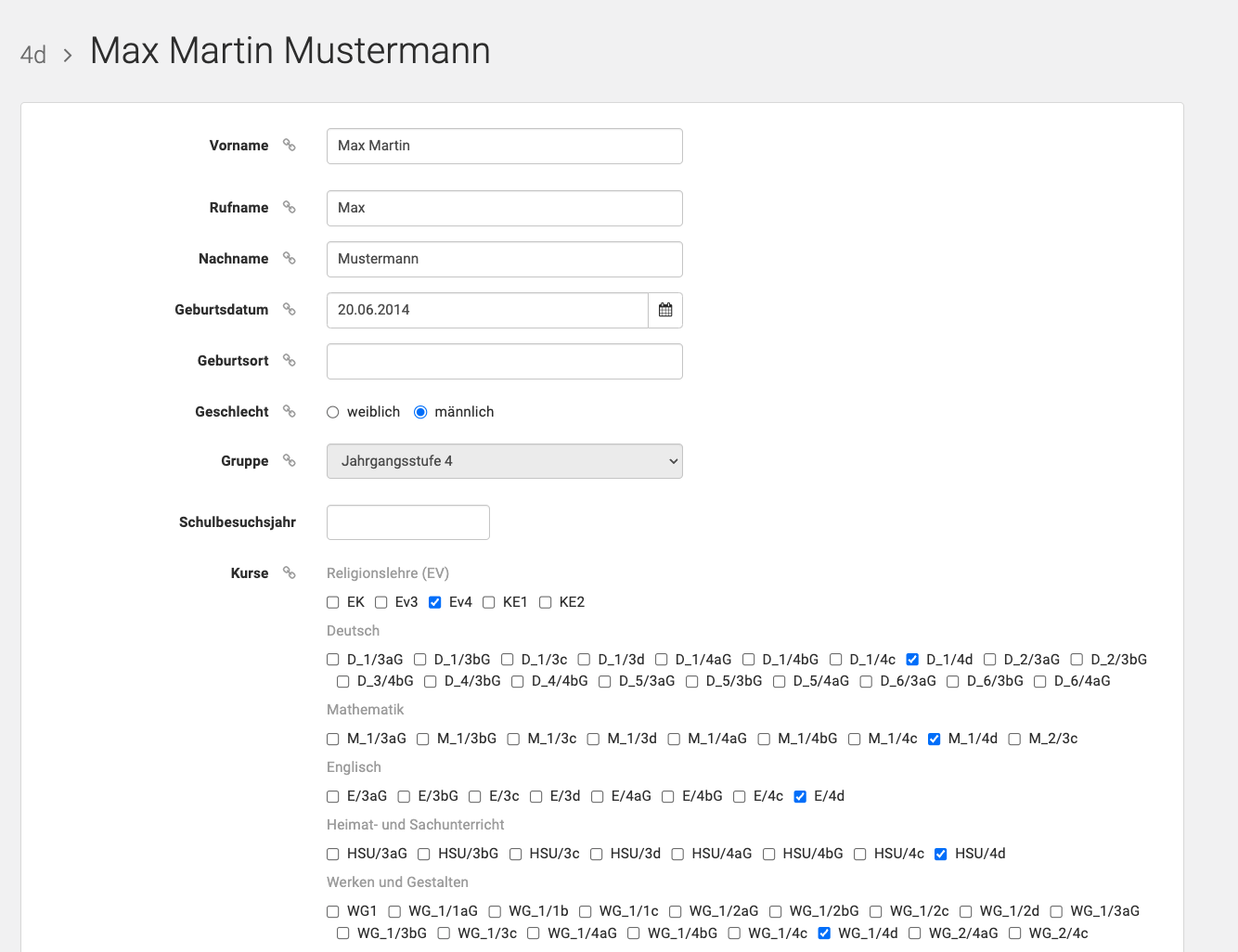1238x952 pixels.
Task: Check the EK religion course
Action: tap(333, 602)
